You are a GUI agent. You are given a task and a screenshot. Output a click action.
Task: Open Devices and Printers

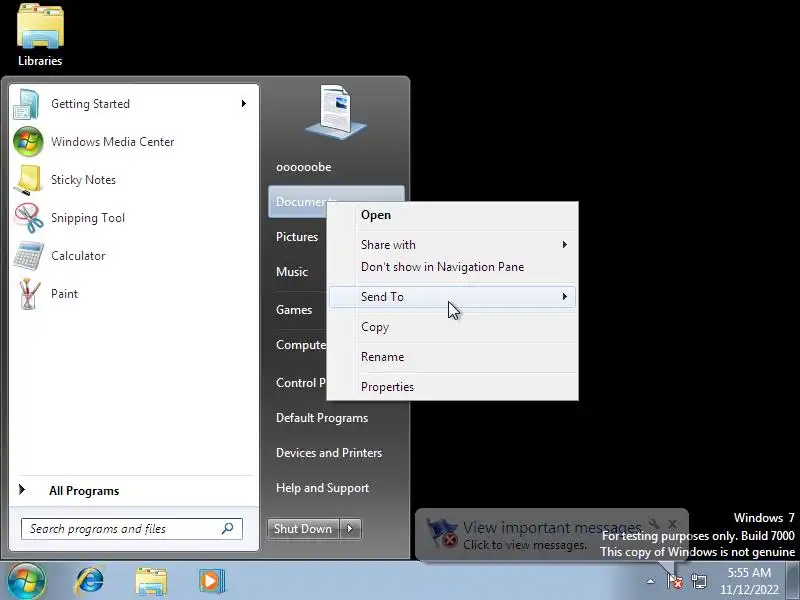pyautogui.click(x=329, y=453)
